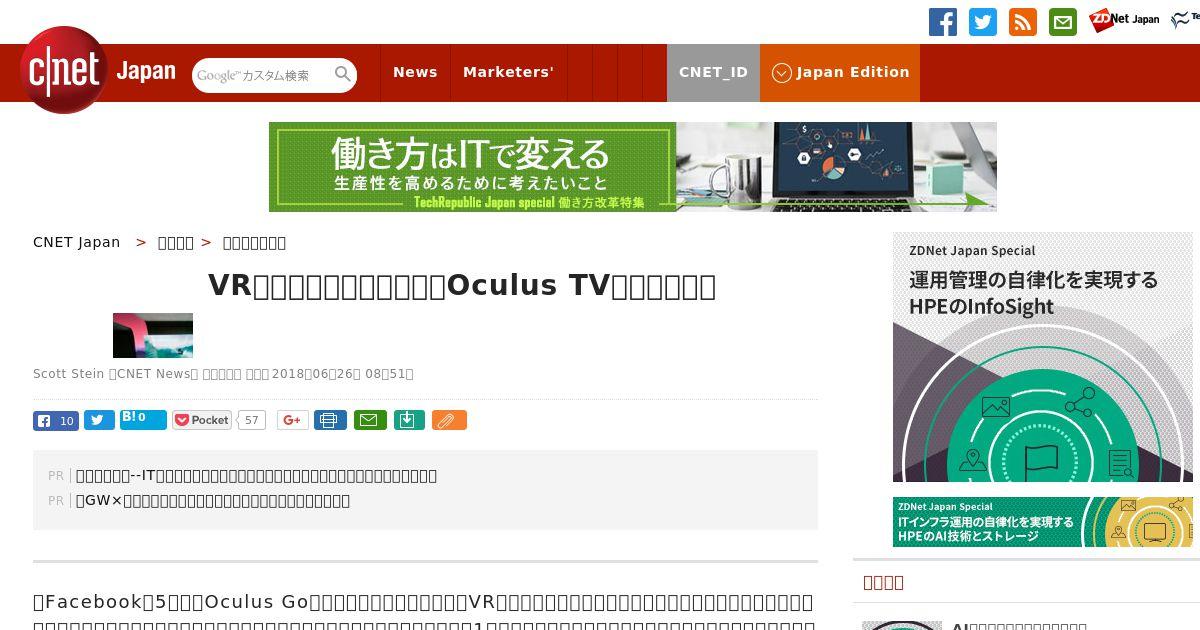Image resolution: width=1200 pixels, height=630 pixels.
Task: Focus the Google custom search field
Action: [263, 75]
